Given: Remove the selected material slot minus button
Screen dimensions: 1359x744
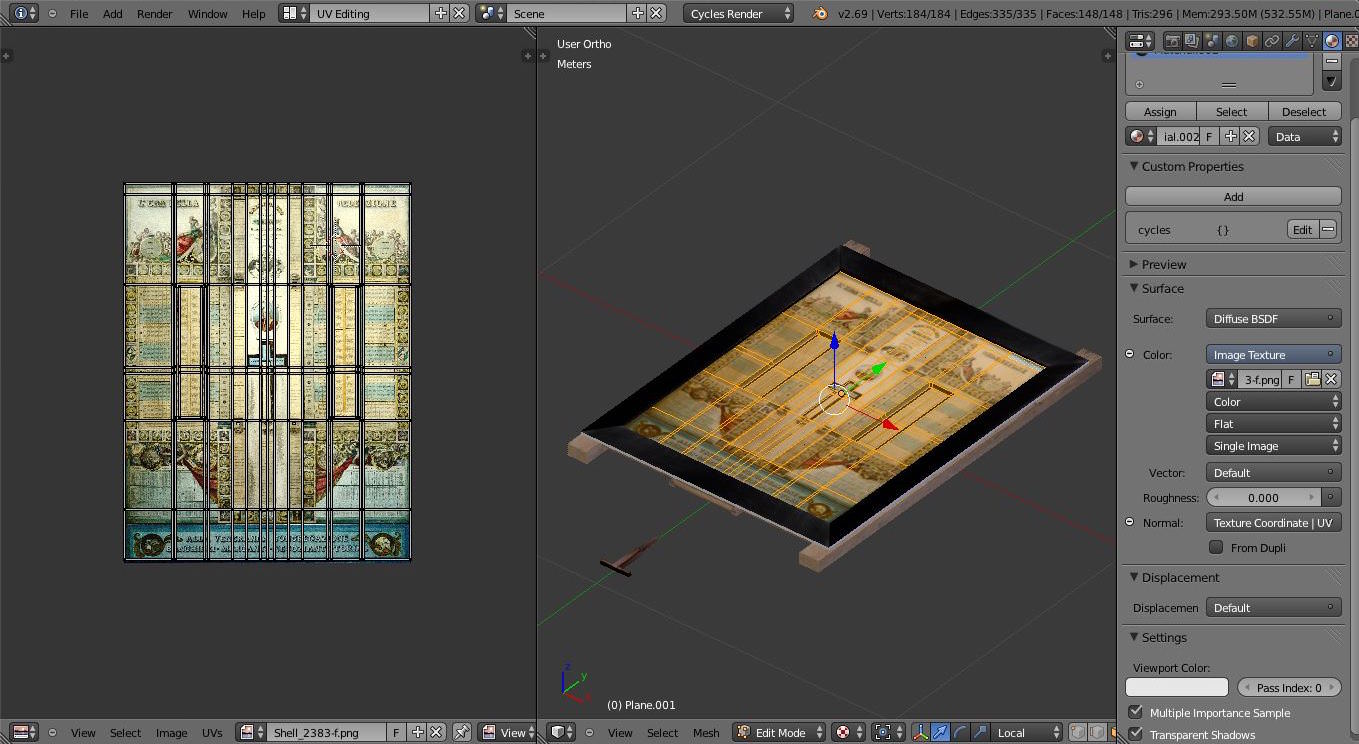Looking at the screenshot, I should (1332, 61).
